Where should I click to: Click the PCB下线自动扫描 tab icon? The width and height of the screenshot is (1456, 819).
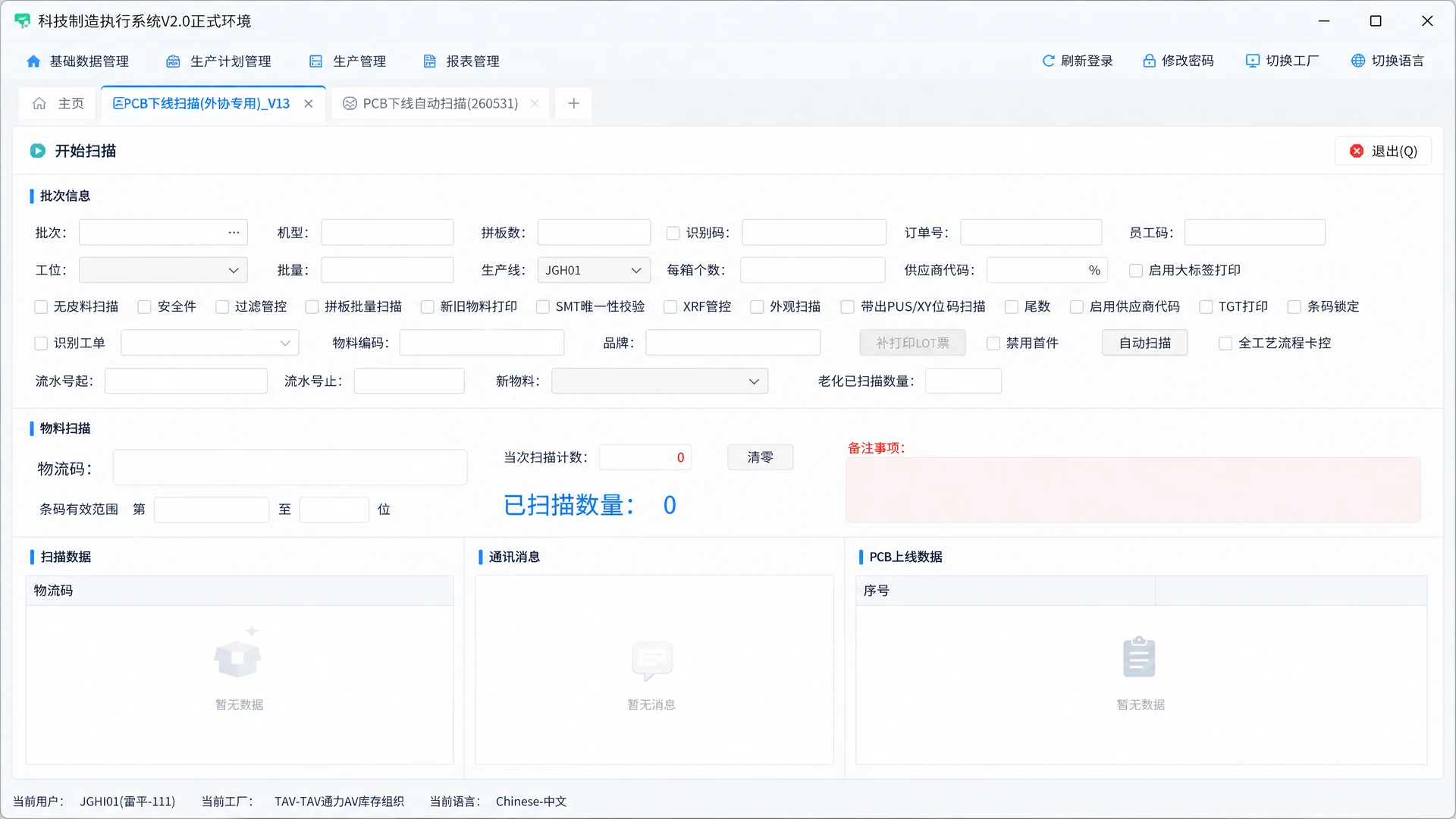[350, 103]
